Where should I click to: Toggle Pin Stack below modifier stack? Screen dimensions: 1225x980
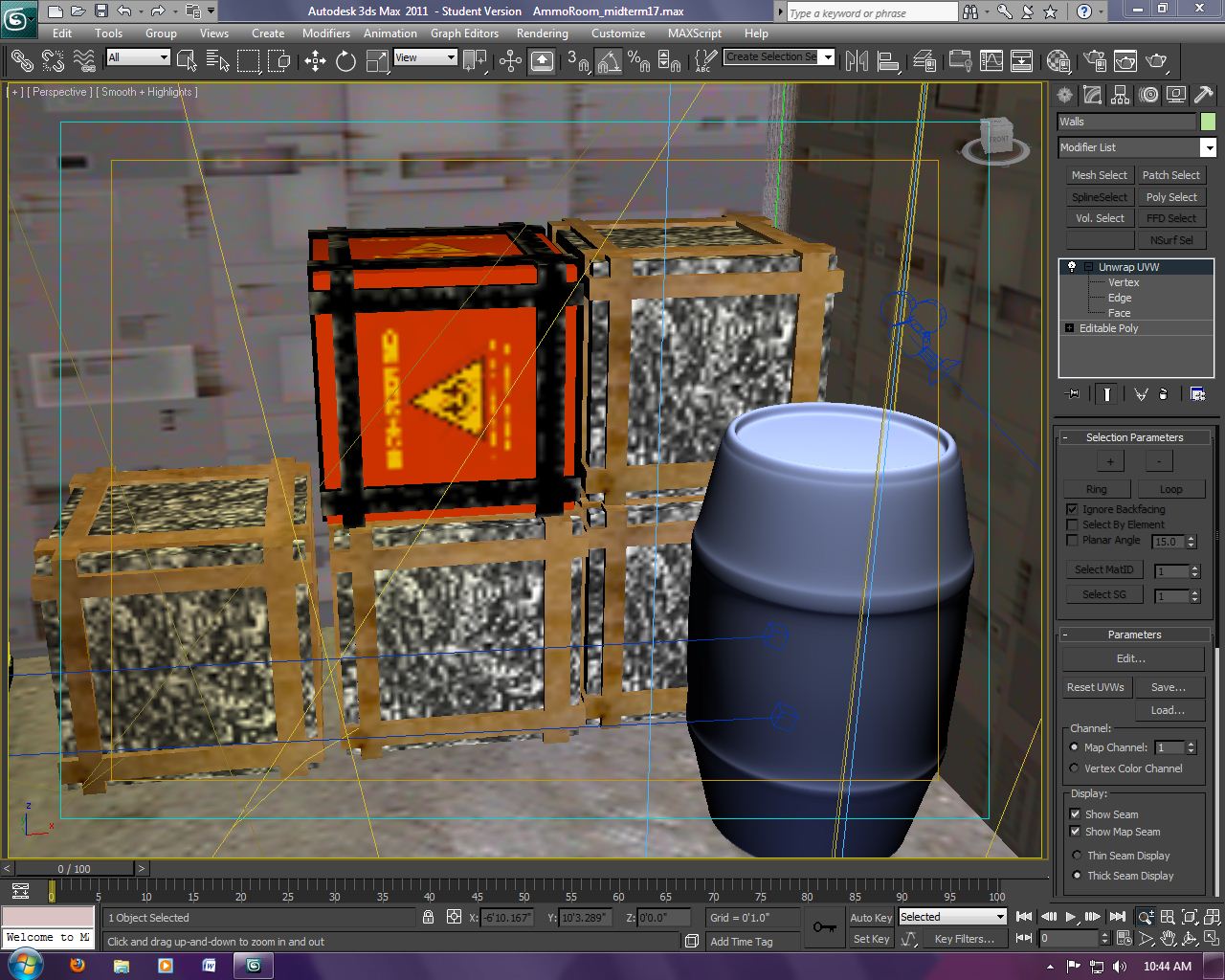(x=1073, y=393)
